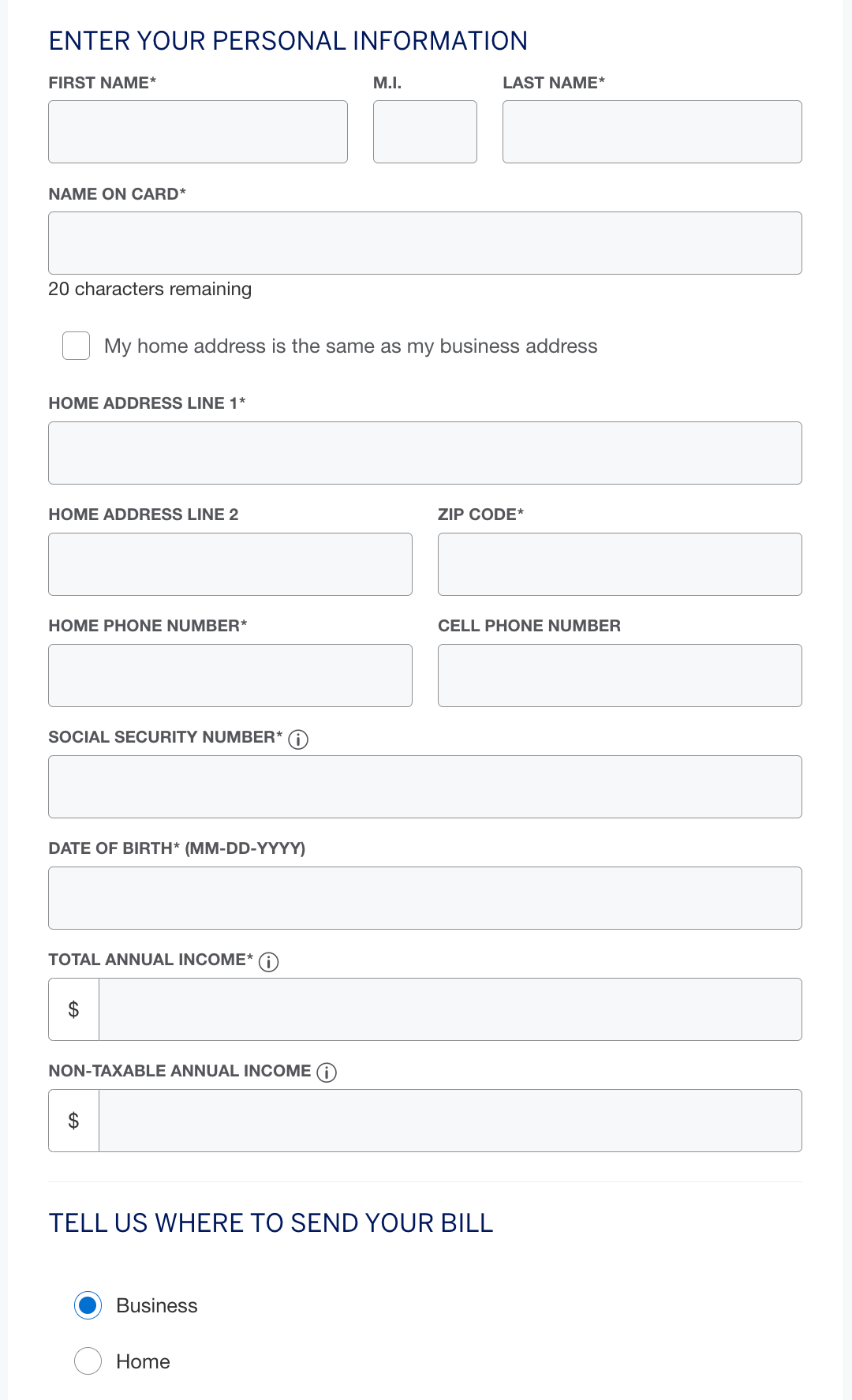This screenshot has height=1400, width=852.
Task: Click the M.I. input field
Action: point(424,131)
